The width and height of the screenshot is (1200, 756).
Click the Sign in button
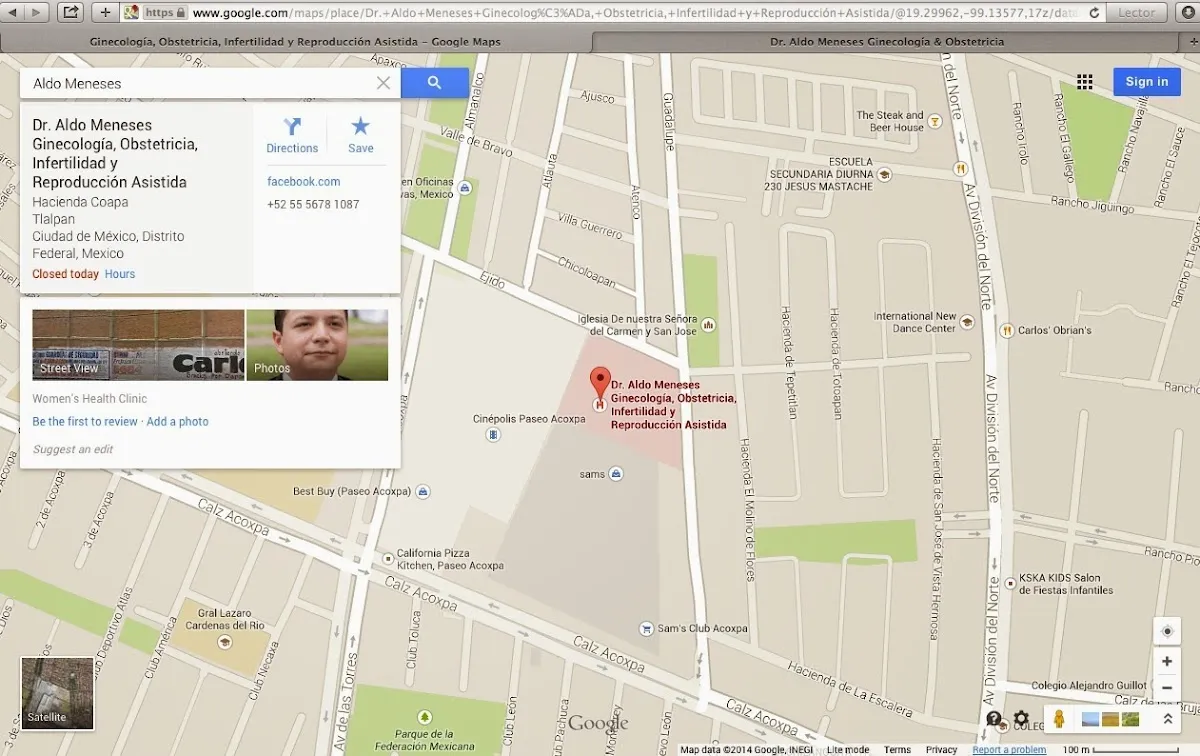pos(1146,82)
